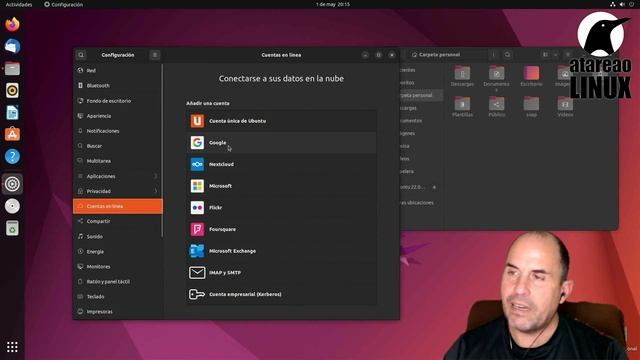Open the hamburger menu in Configuración
The image size is (640, 360).
coord(155,55)
